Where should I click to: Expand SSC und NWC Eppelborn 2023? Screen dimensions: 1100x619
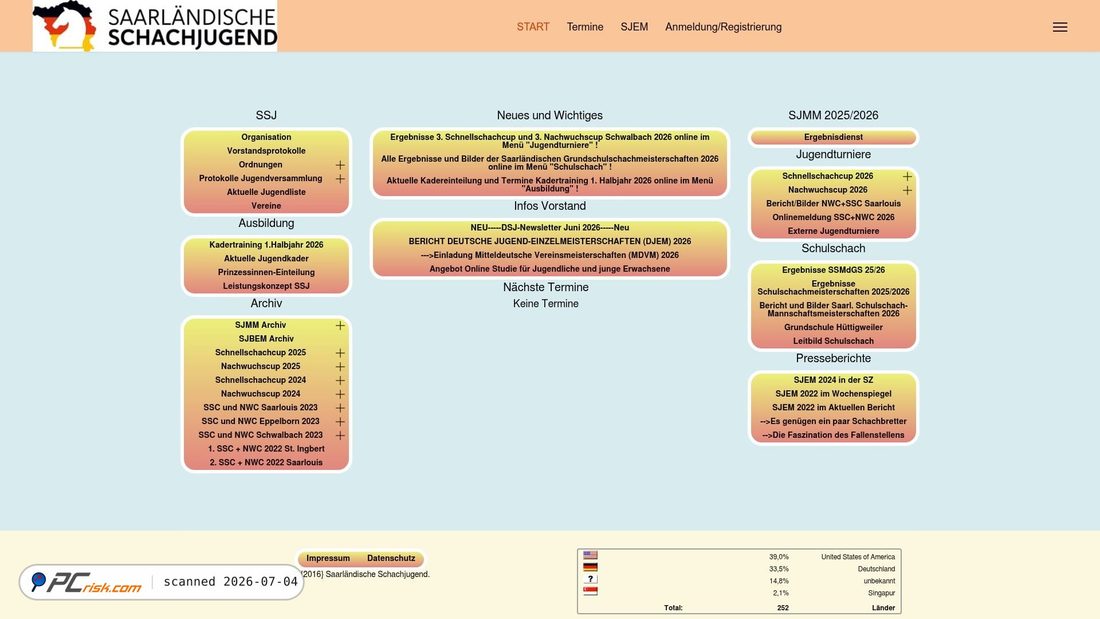pos(340,422)
